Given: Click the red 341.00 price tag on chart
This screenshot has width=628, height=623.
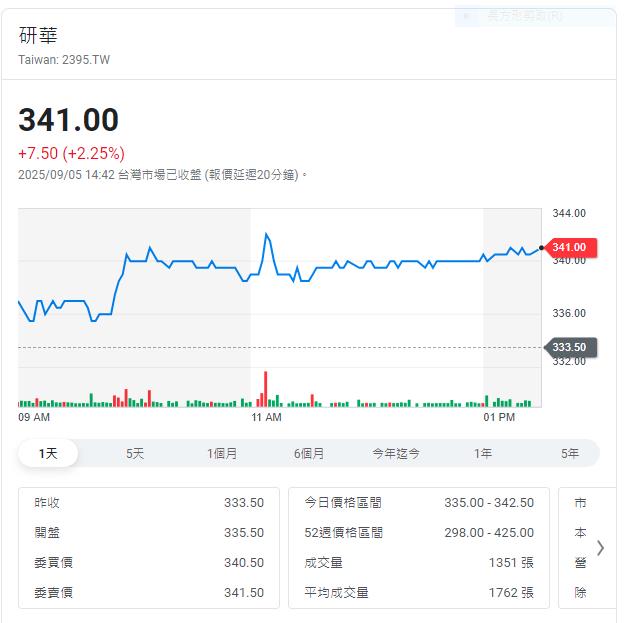Looking at the screenshot, I should point(569,247).
